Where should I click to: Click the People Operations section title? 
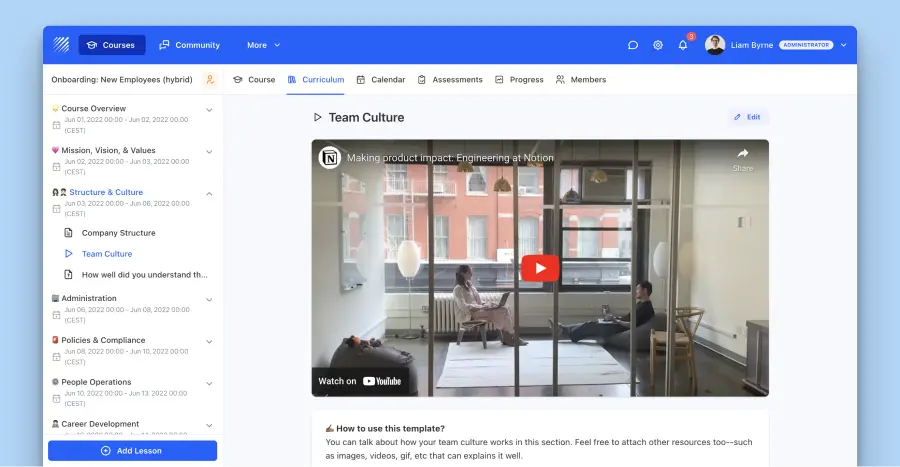point(96,382)
